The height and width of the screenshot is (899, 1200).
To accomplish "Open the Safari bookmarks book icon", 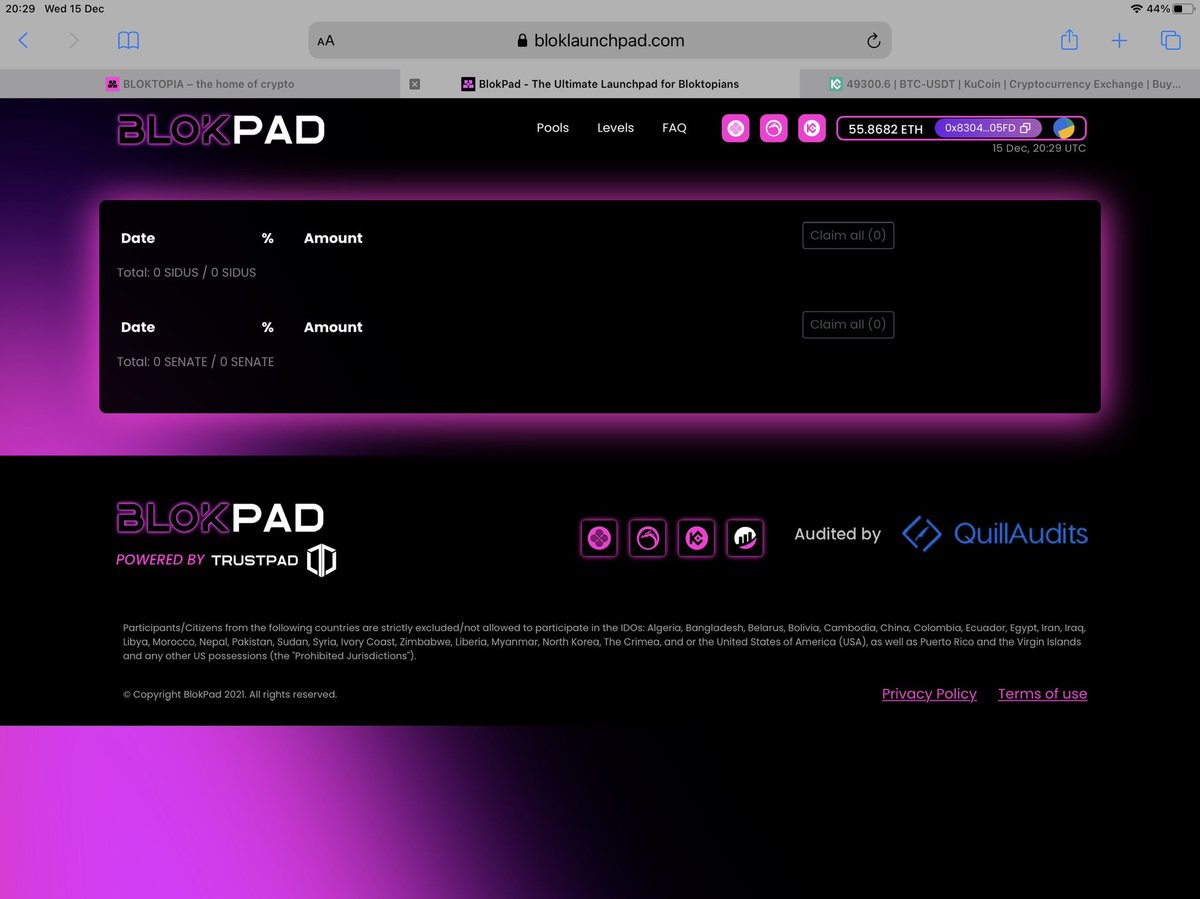I will (x=128, y=41).
